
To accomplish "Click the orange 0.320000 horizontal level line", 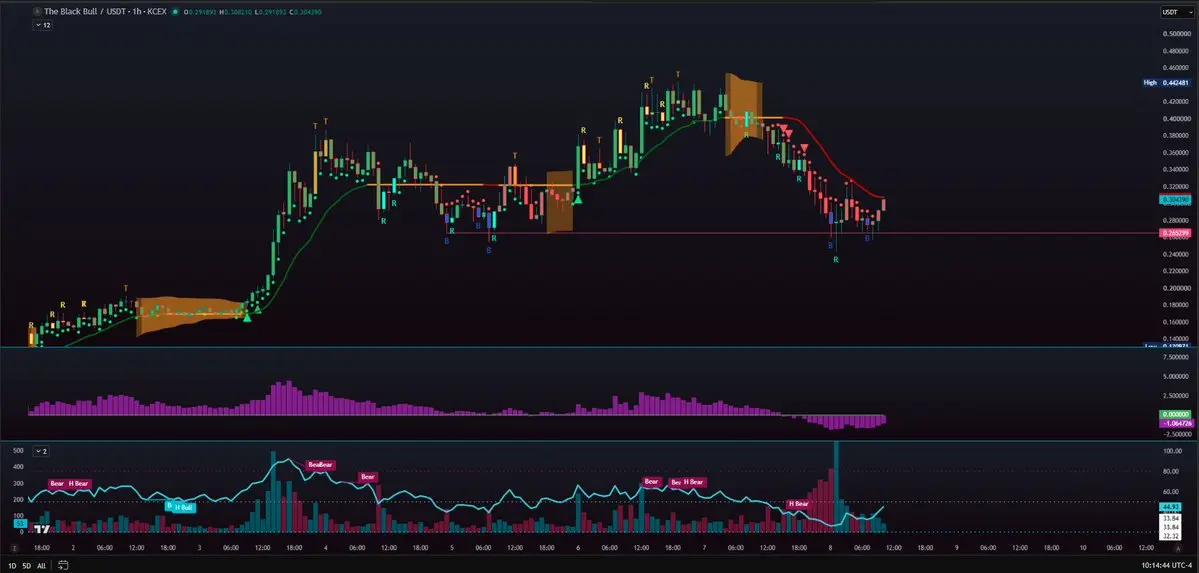I will (x=468, y=184).
